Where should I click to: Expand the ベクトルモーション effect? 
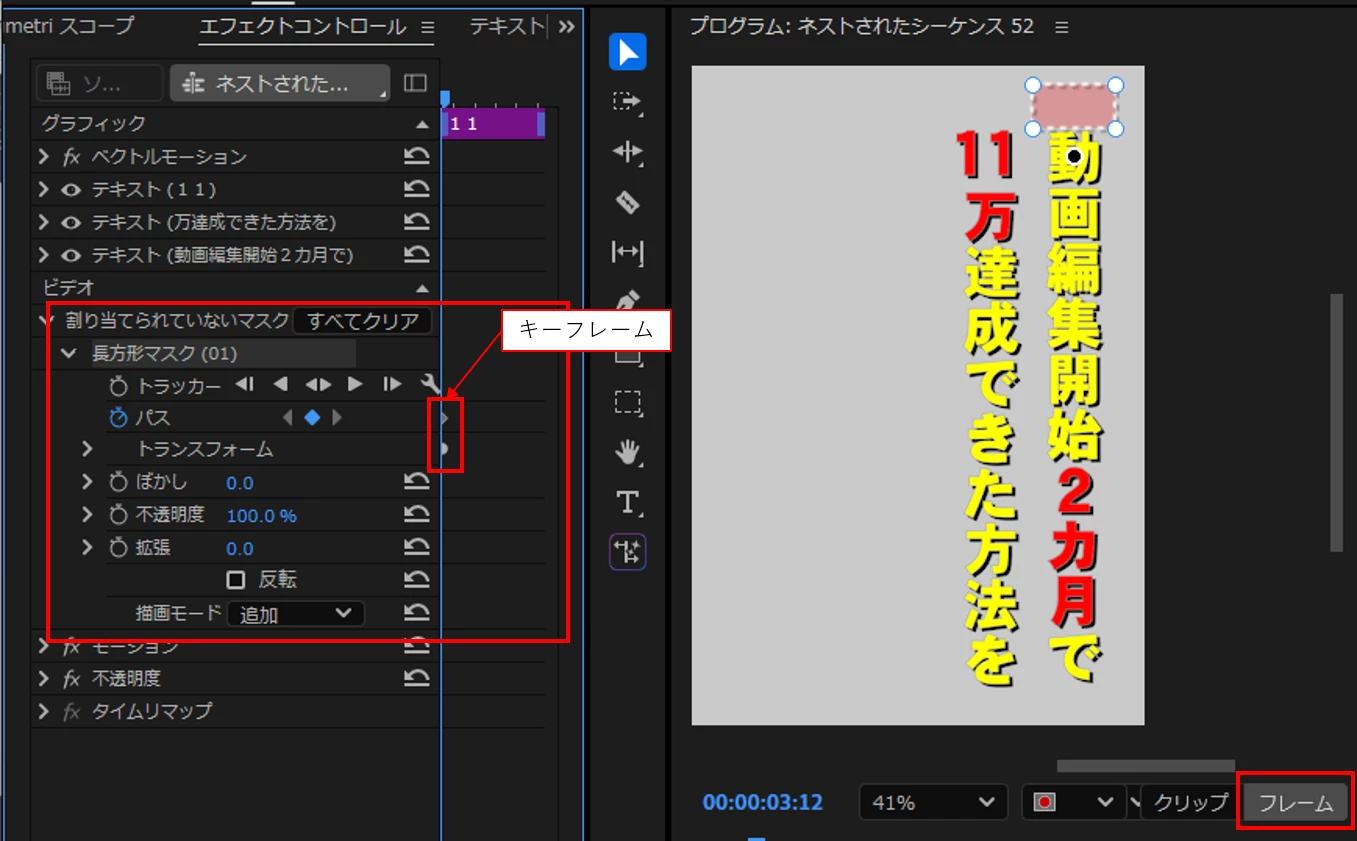pos(43,157)
